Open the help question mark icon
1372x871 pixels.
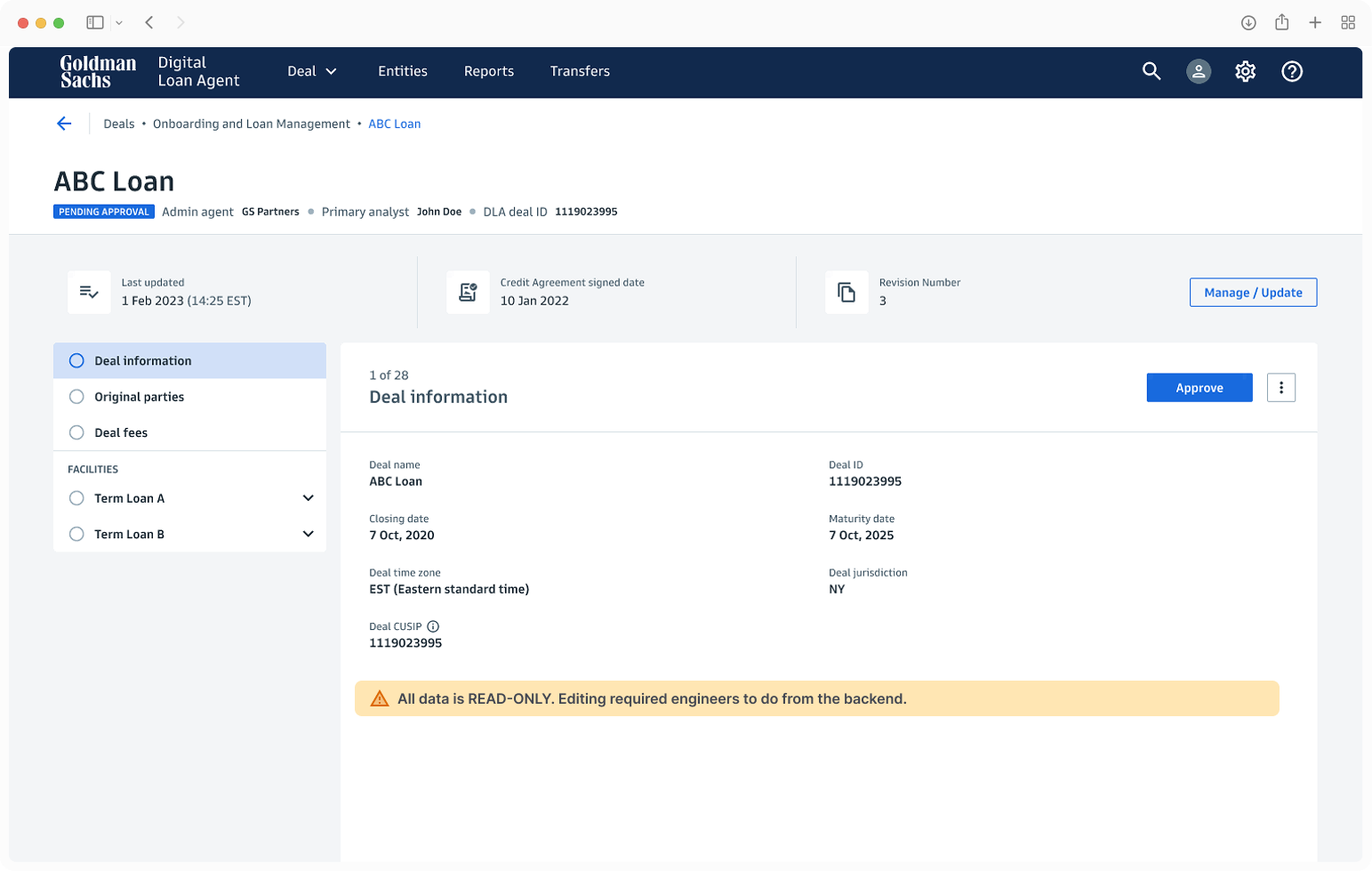(1292, 71)
